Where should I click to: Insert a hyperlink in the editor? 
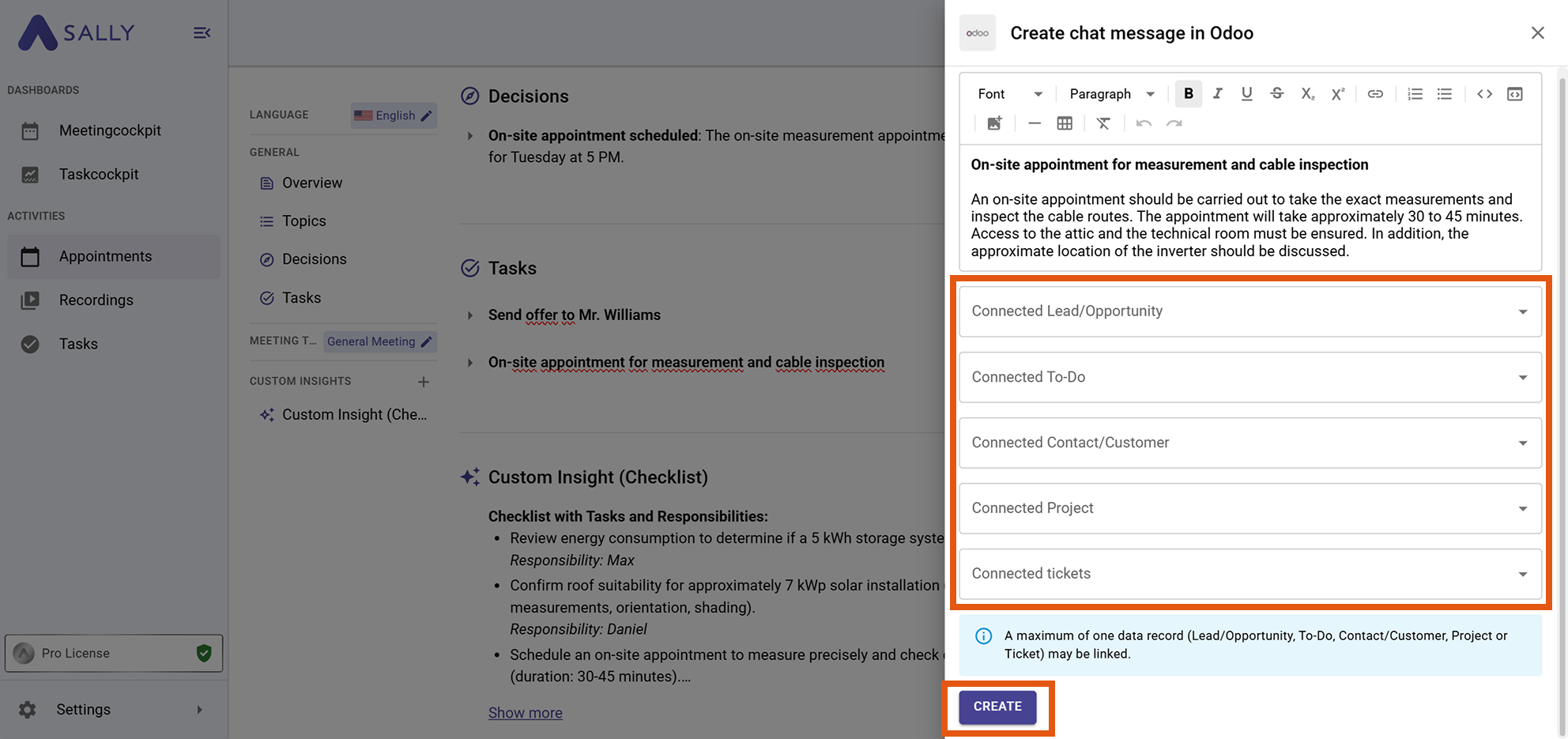point(1376,93)
